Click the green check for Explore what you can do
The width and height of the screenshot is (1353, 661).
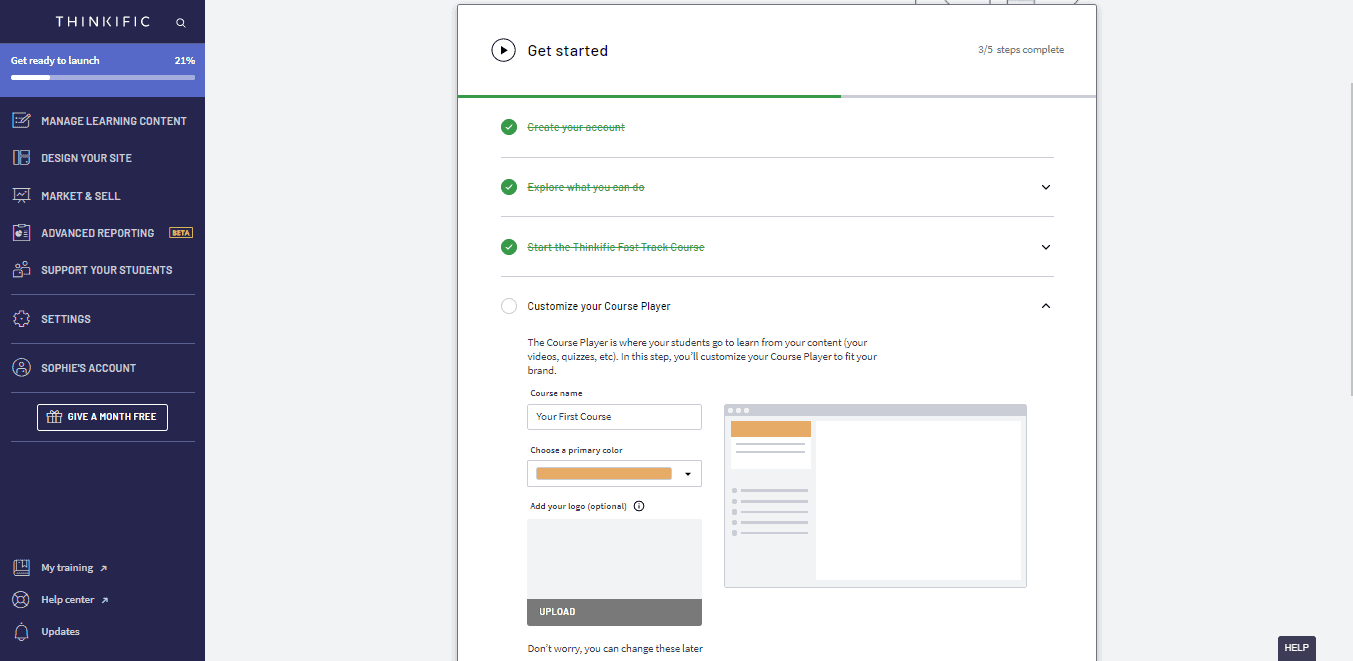[509, 187]
